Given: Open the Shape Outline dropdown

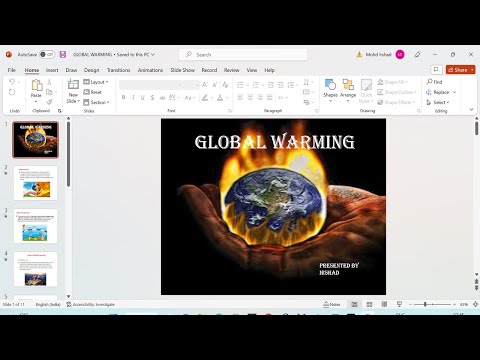Looking at the screenshot, I should click(397, 92).
